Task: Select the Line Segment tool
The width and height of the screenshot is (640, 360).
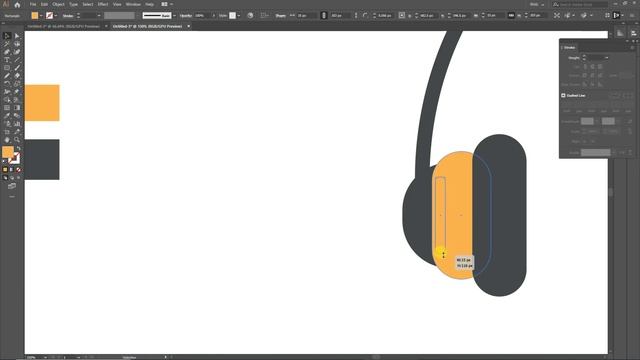Action: pyautogui.click(x=17, y=60)
